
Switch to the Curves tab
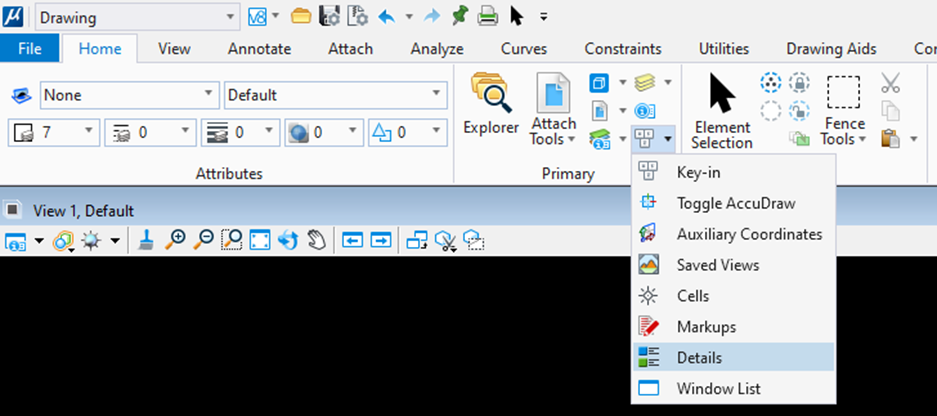pos(524,48)
